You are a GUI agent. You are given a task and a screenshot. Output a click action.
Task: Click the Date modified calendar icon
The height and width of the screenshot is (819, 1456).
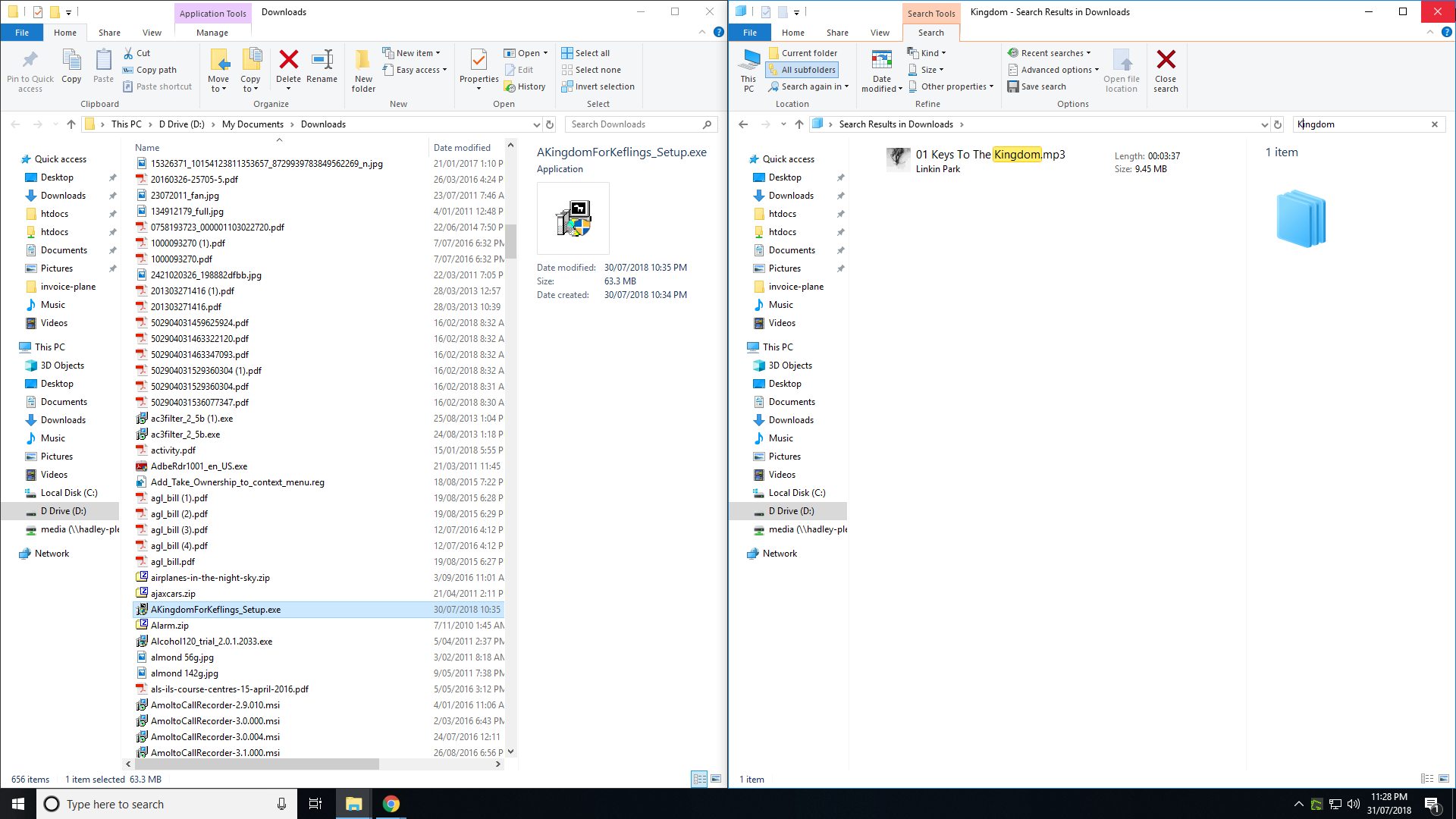(882, 60)
